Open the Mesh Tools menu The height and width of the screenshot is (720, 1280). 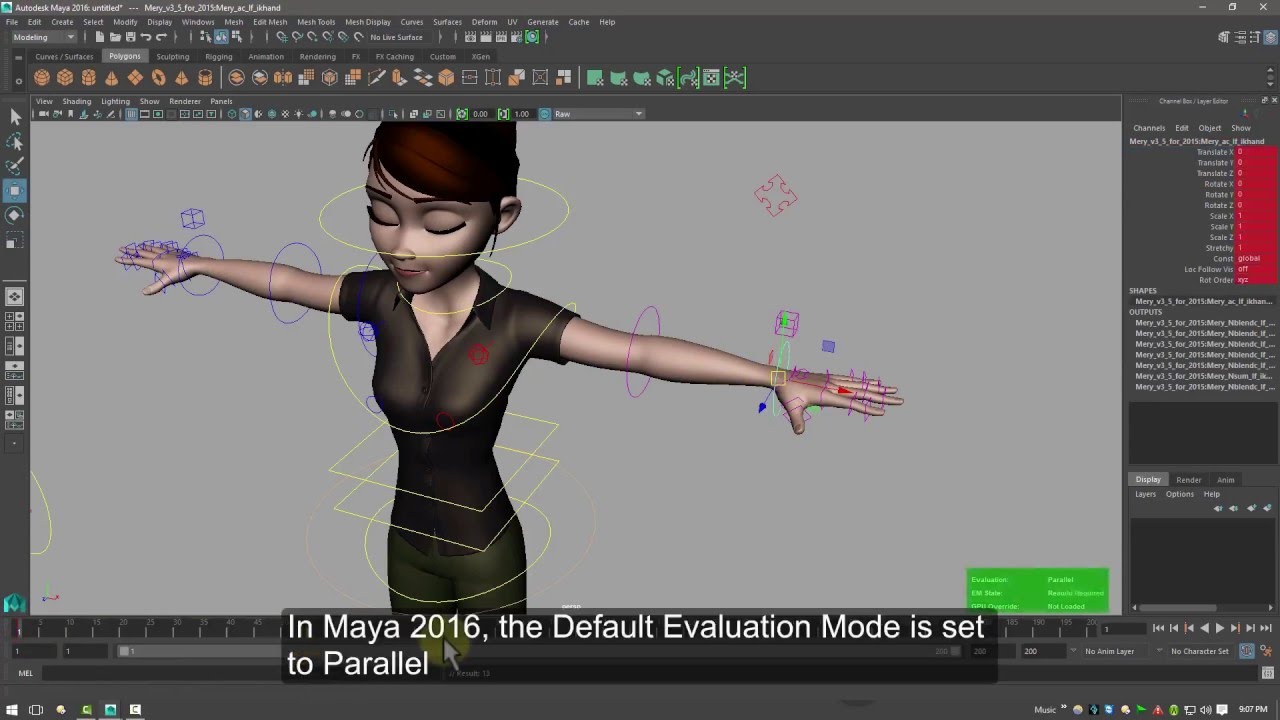pos(316,22)
